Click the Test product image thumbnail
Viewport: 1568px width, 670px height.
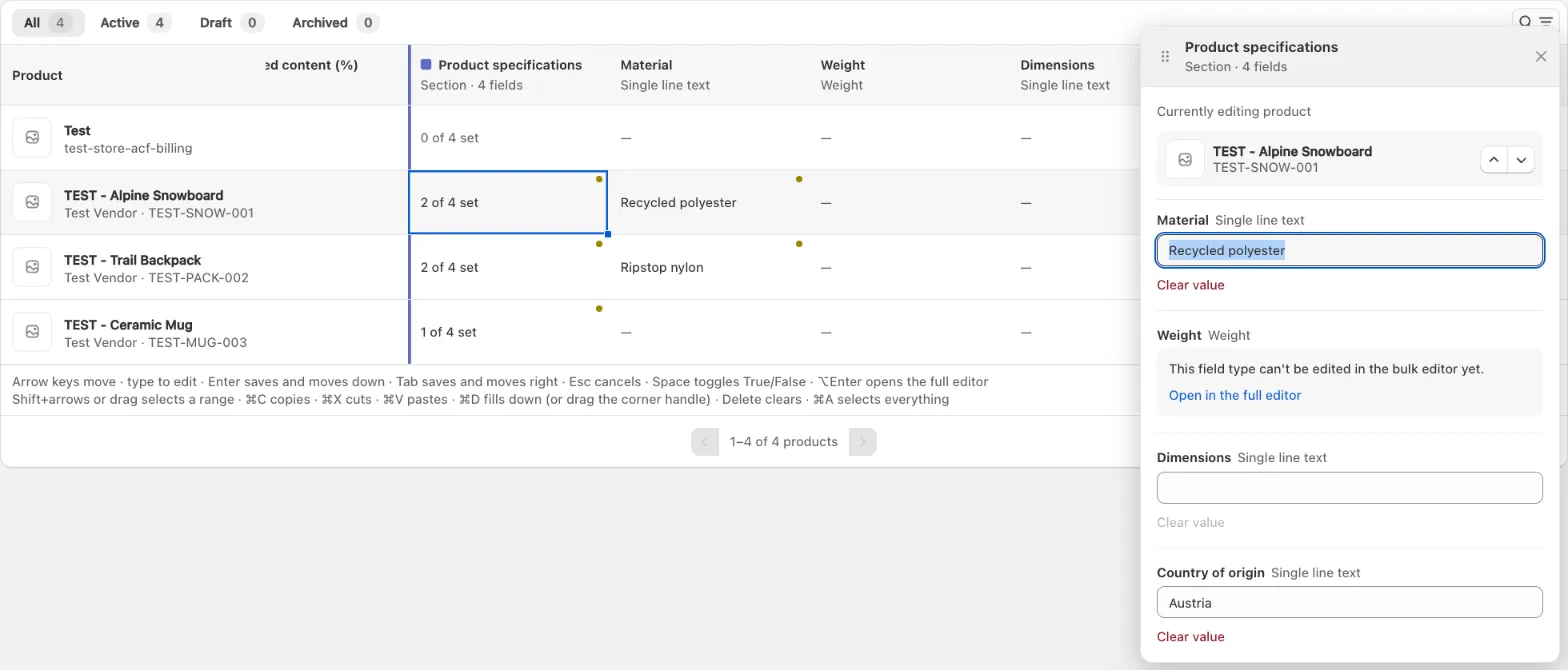32,137
